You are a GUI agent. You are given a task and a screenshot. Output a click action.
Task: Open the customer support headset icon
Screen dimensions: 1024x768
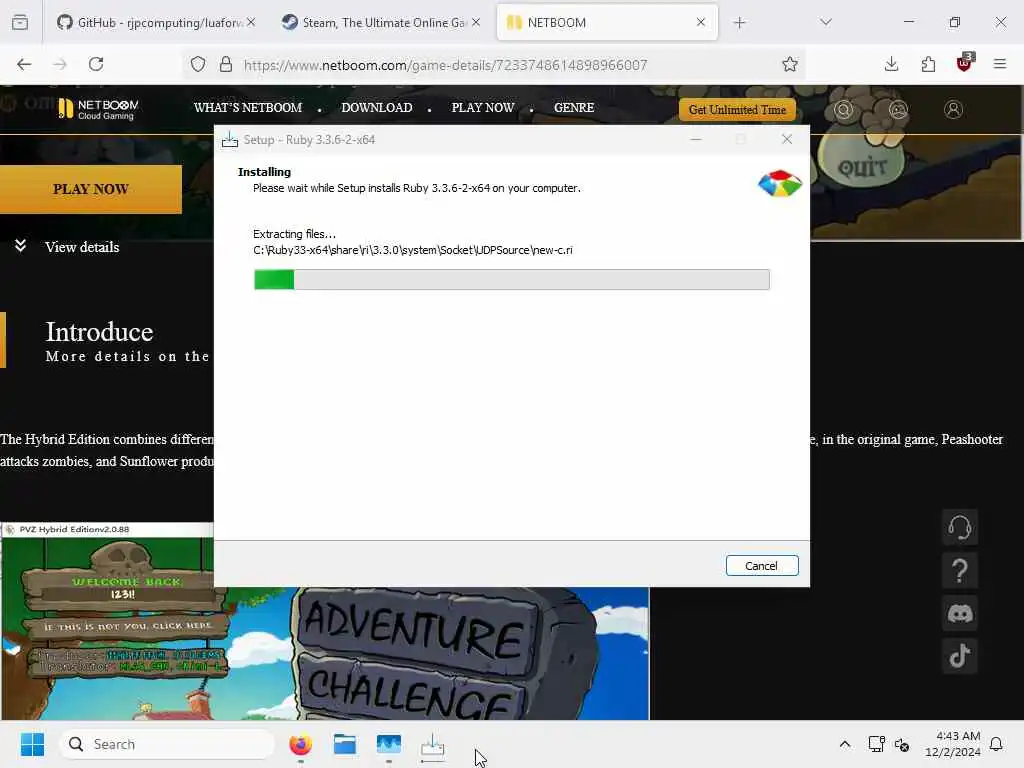(x=960, y=527)
